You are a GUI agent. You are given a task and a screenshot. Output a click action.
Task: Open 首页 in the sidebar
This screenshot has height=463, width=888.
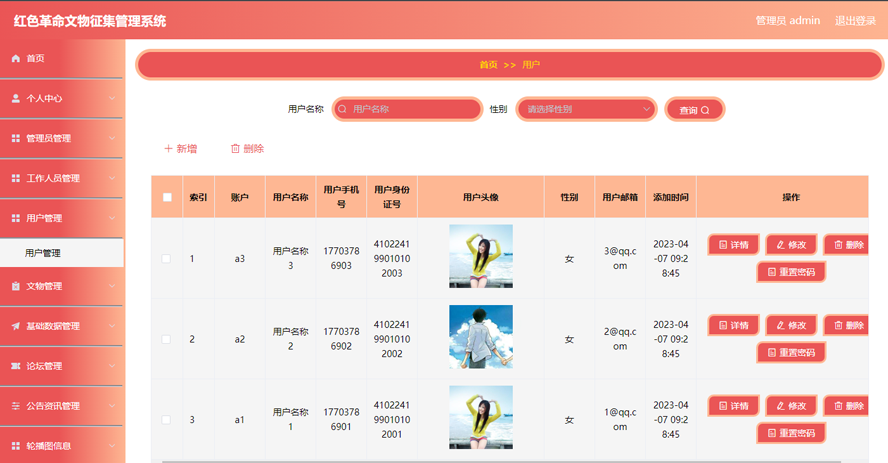click(x=62, y=58)
